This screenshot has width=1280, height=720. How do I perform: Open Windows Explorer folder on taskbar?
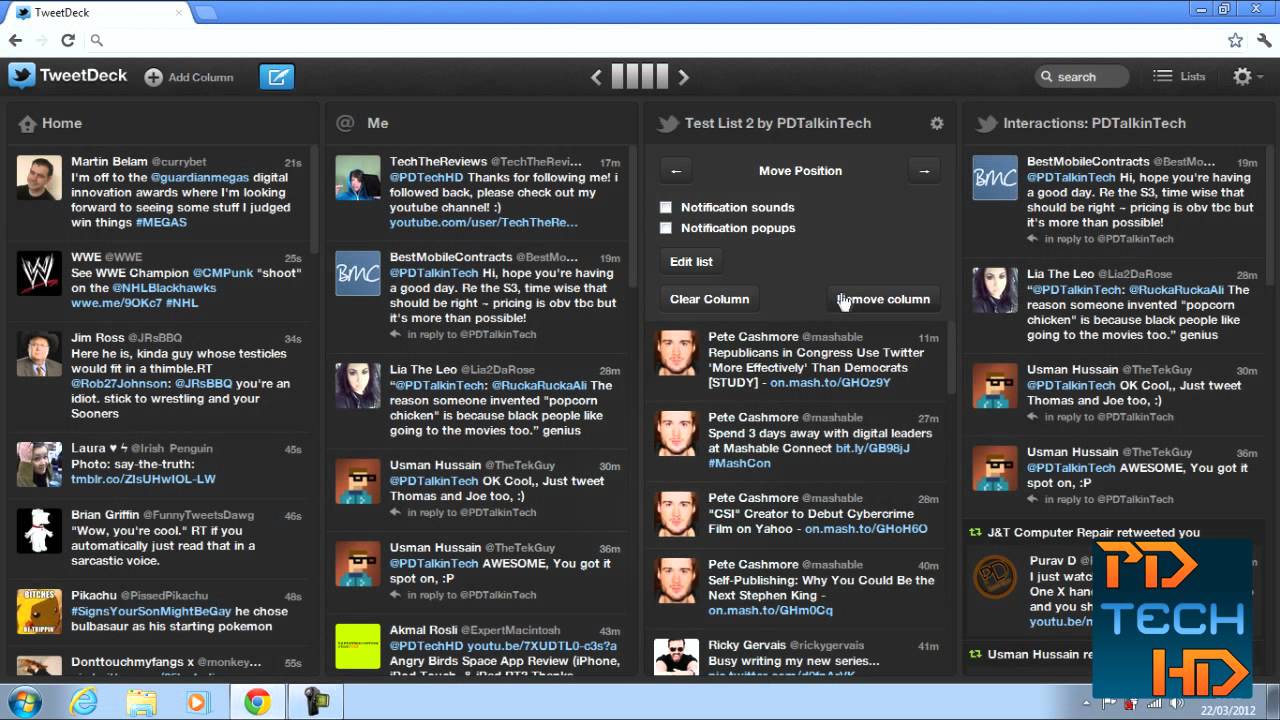tap(141, 702)
